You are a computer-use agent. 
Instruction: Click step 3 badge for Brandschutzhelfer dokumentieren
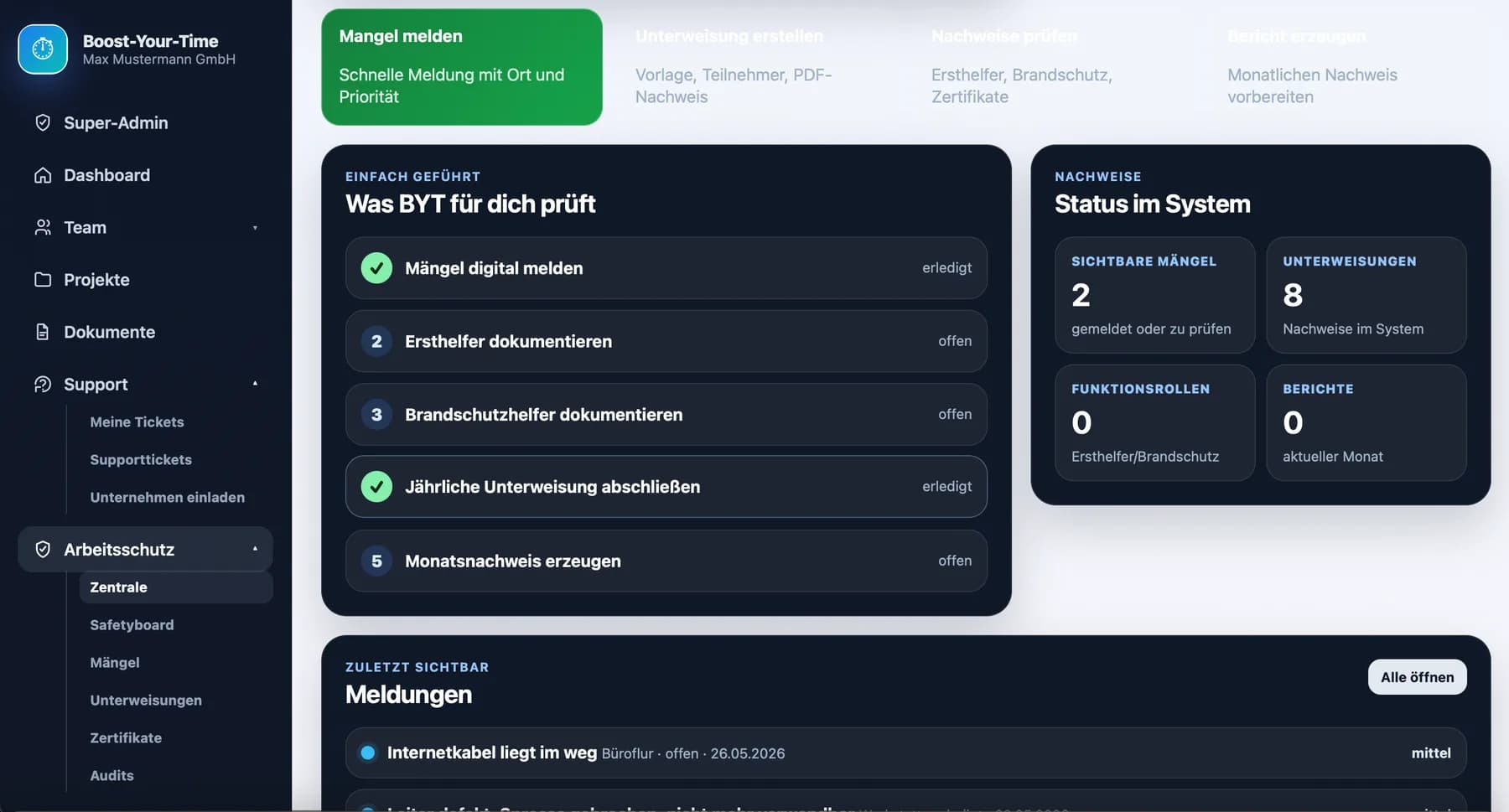(x=376, y=414)
